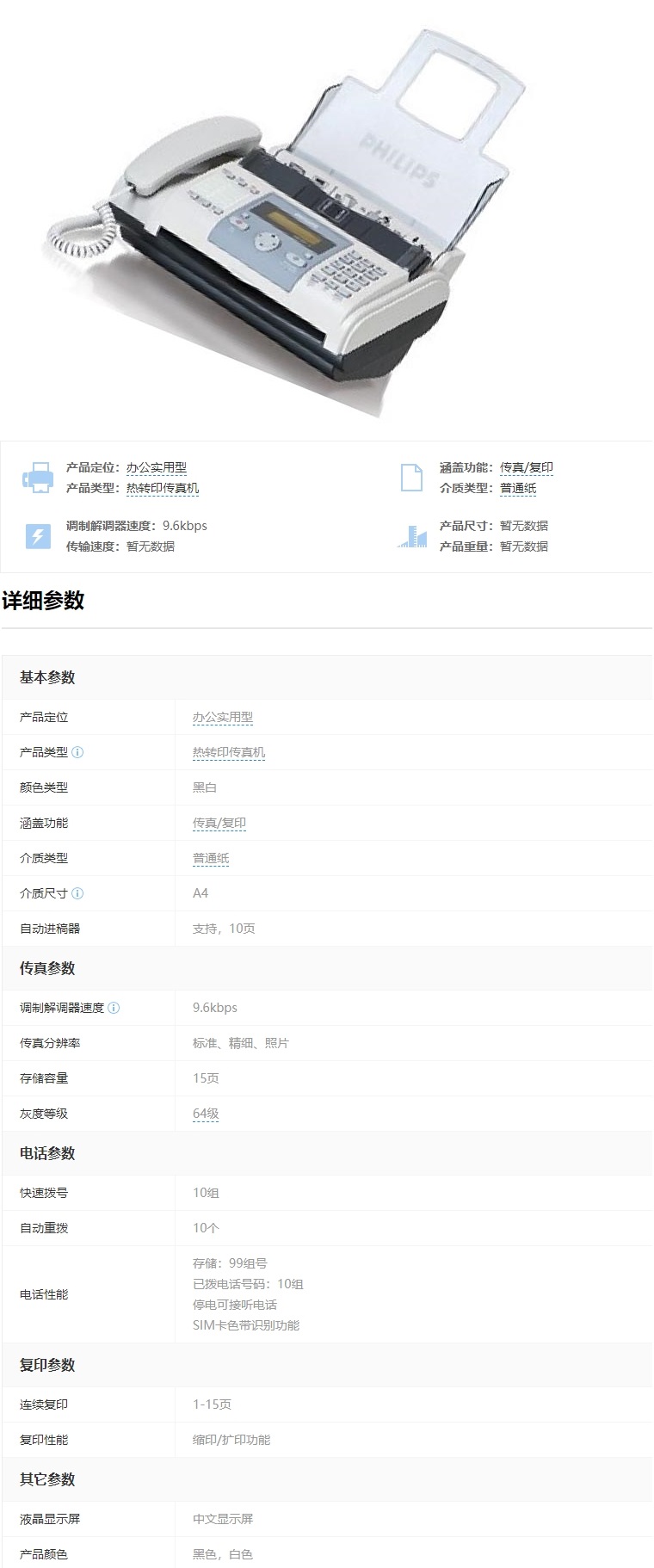Click the 中文显示屏 value for 液晶显示屏
The width and height of the screenshot is (654, 1568).
click(223, 1519)
